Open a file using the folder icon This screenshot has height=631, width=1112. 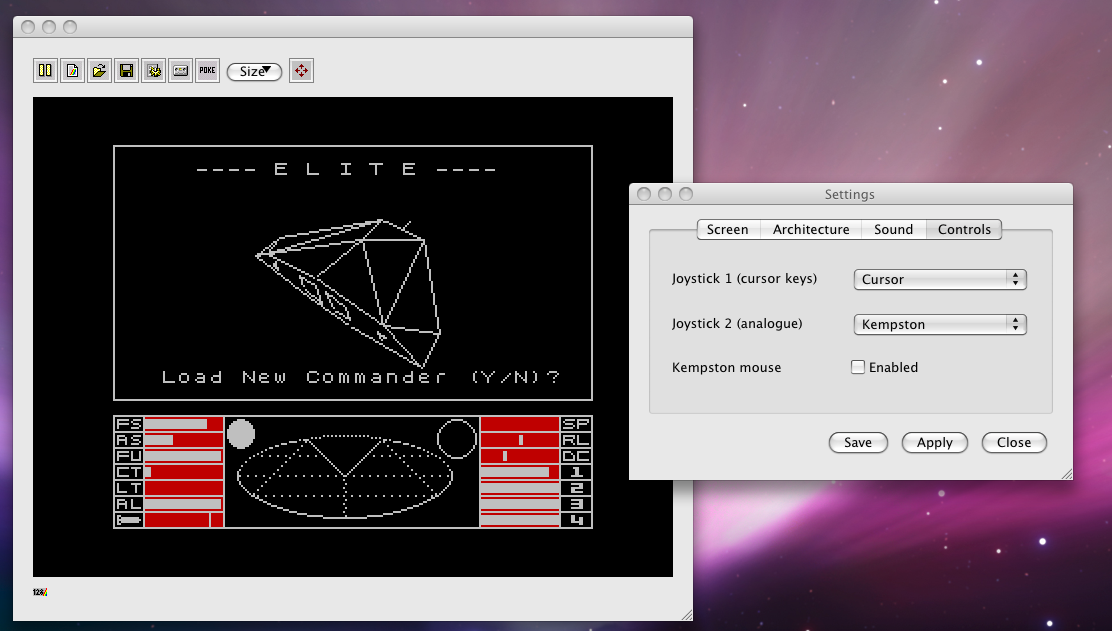(99, 71)
